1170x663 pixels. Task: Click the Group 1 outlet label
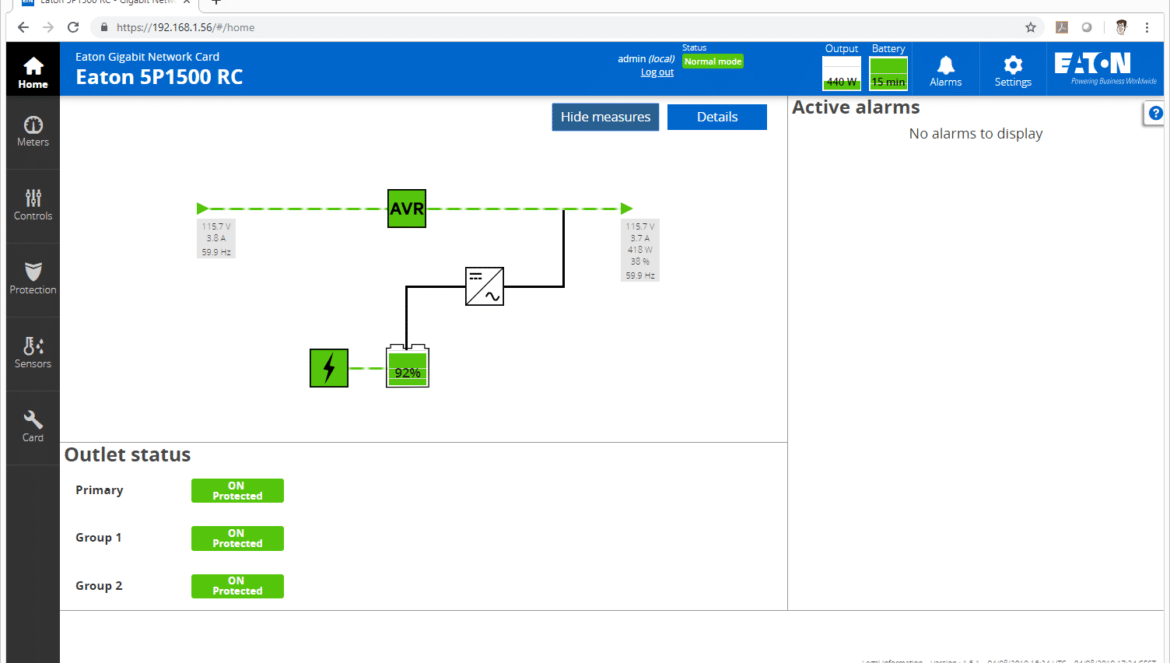tap(98, 538)
